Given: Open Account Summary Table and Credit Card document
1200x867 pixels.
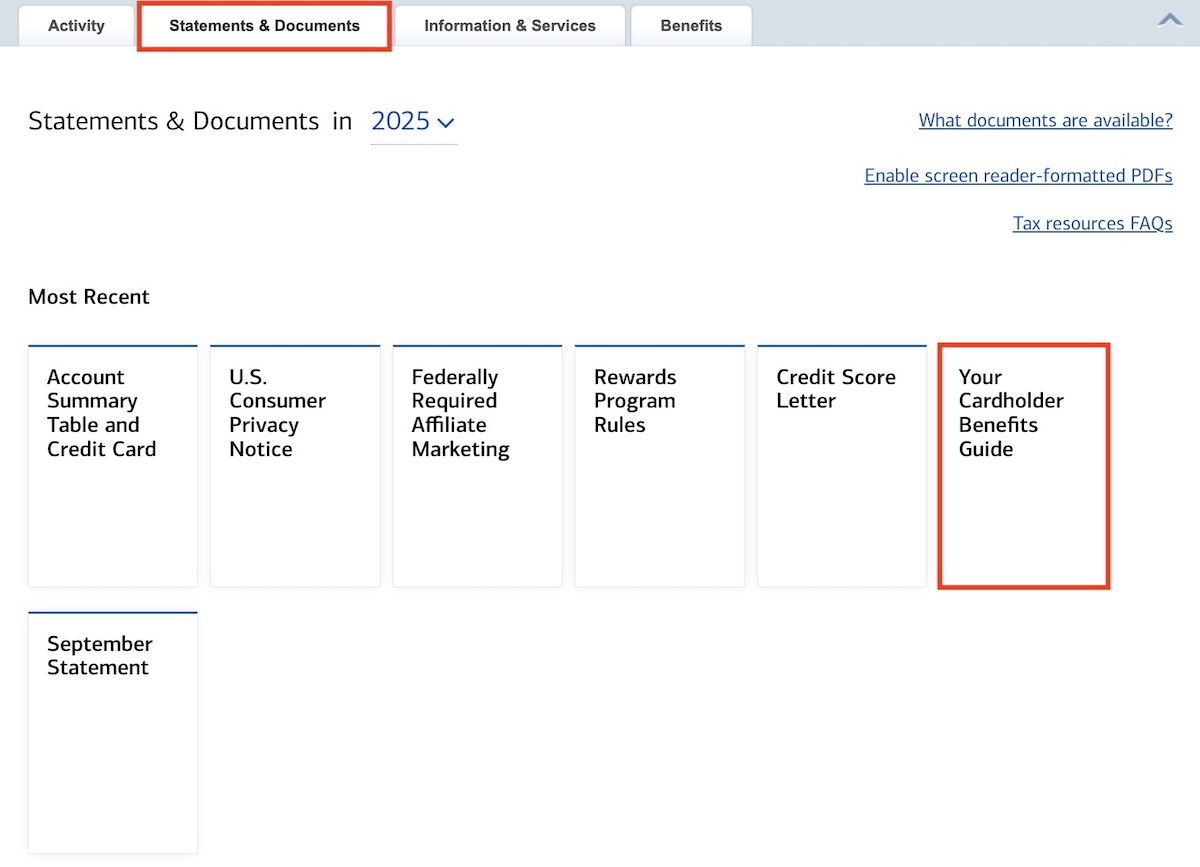Looking at the screenshot, I should click(x=113, y=465).
